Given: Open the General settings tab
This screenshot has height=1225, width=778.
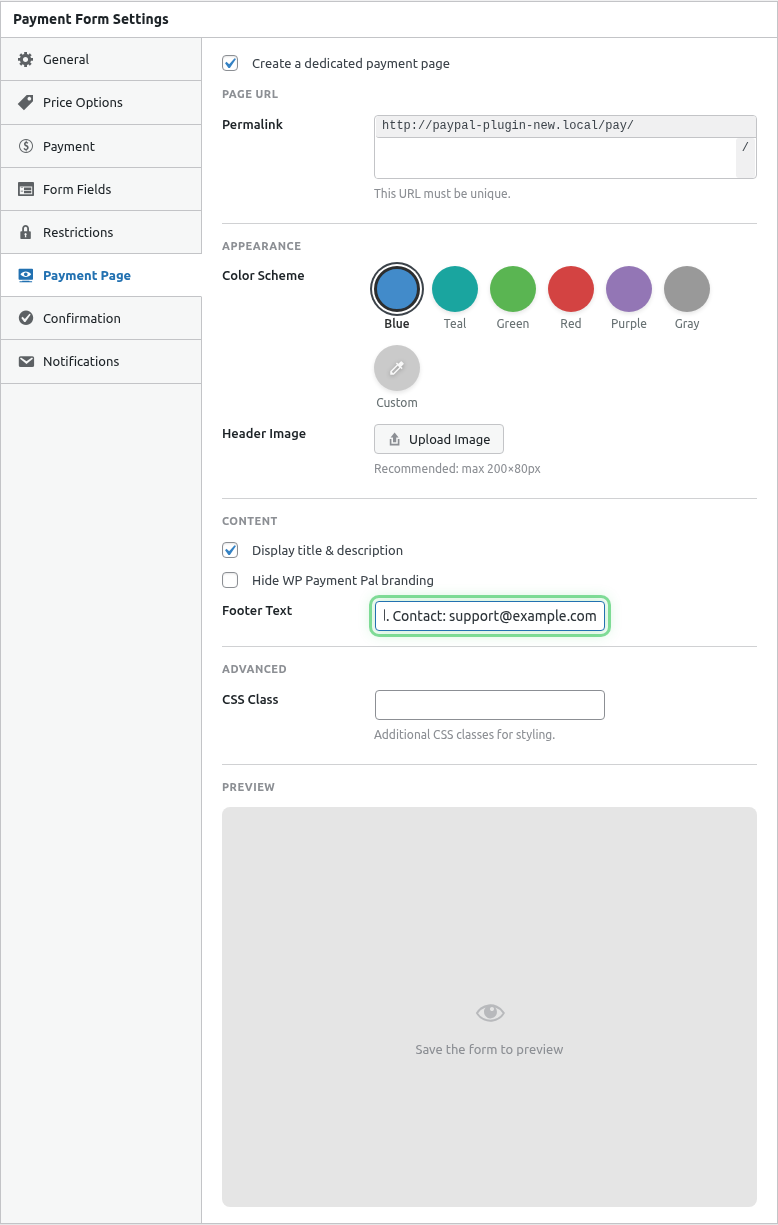Looking at the screenshot, I should tap(68, 59).
